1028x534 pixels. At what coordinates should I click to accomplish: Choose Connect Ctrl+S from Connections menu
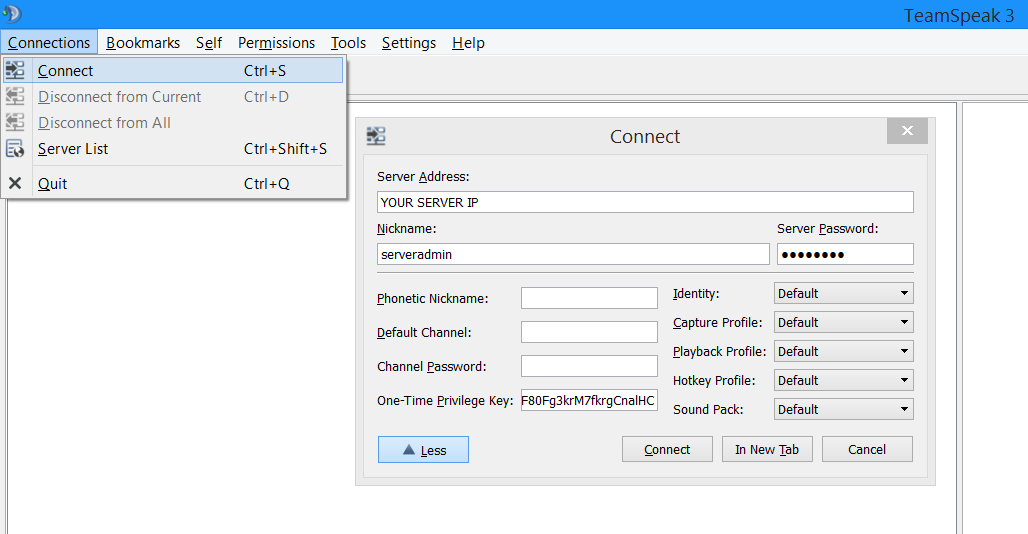tap(173, 70)
